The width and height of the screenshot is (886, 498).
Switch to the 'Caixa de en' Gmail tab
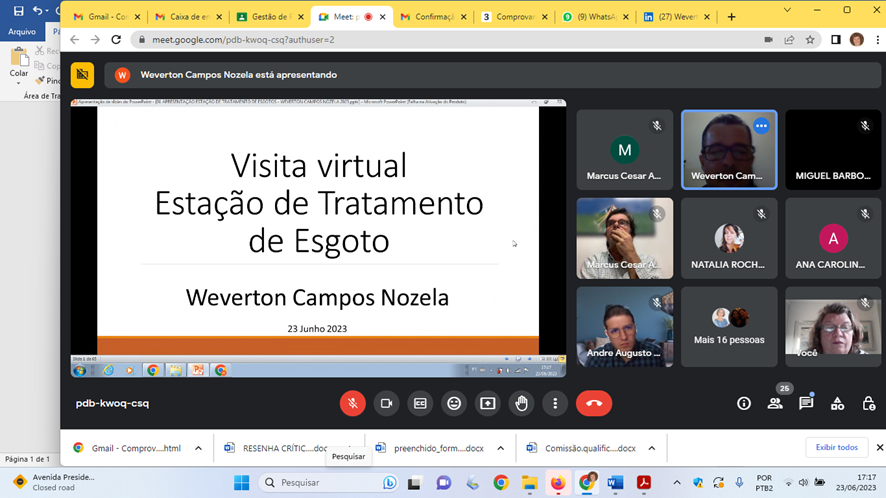[x=189, y=17]
